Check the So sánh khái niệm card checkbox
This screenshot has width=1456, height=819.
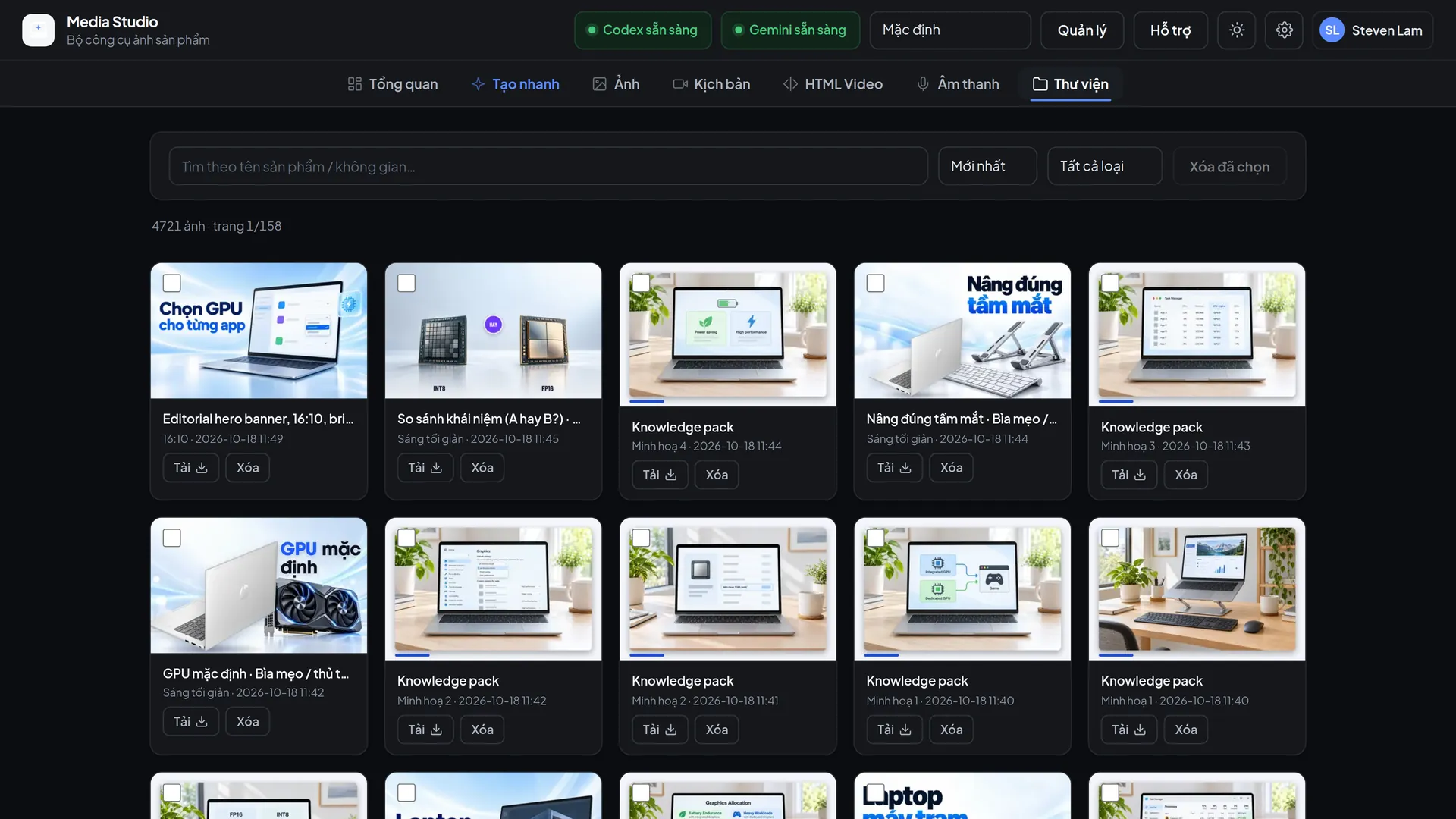[x=406, y=284]
